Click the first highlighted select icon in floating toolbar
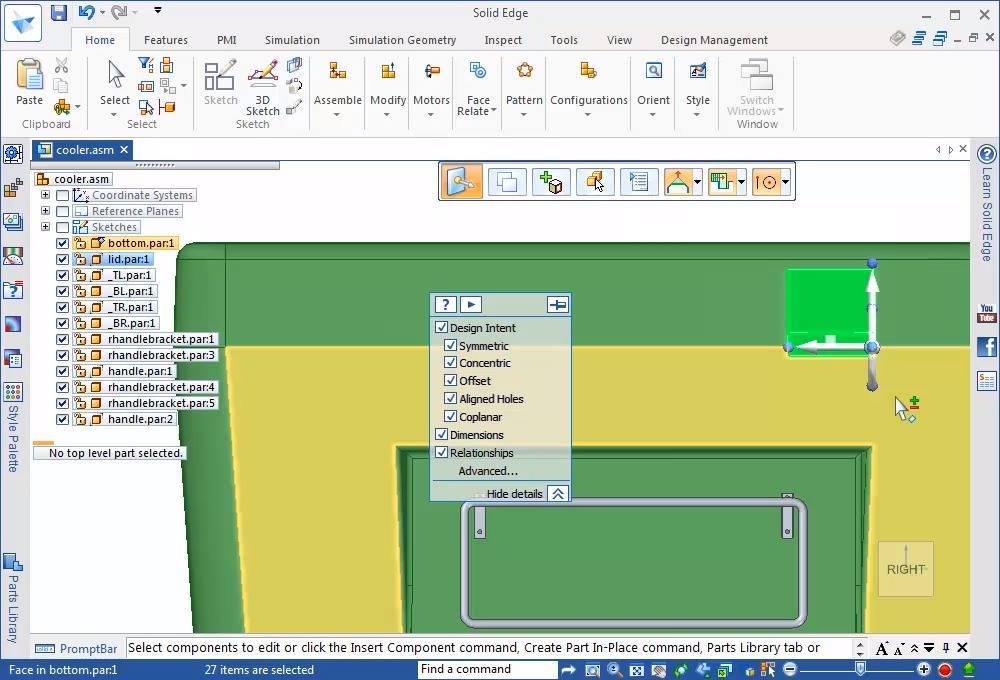 point(462,182)
